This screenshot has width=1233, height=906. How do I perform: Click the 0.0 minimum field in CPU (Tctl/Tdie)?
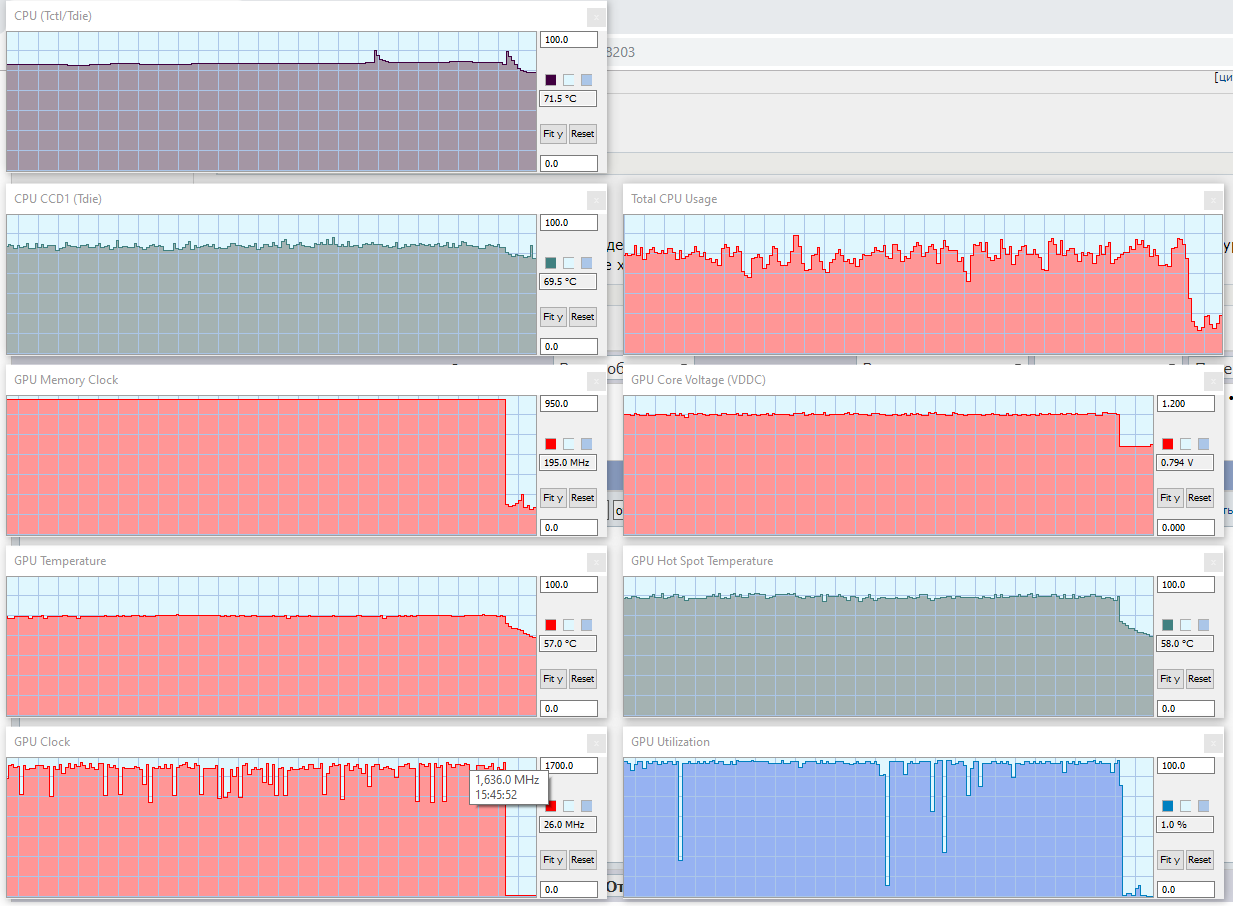(569, 164)
